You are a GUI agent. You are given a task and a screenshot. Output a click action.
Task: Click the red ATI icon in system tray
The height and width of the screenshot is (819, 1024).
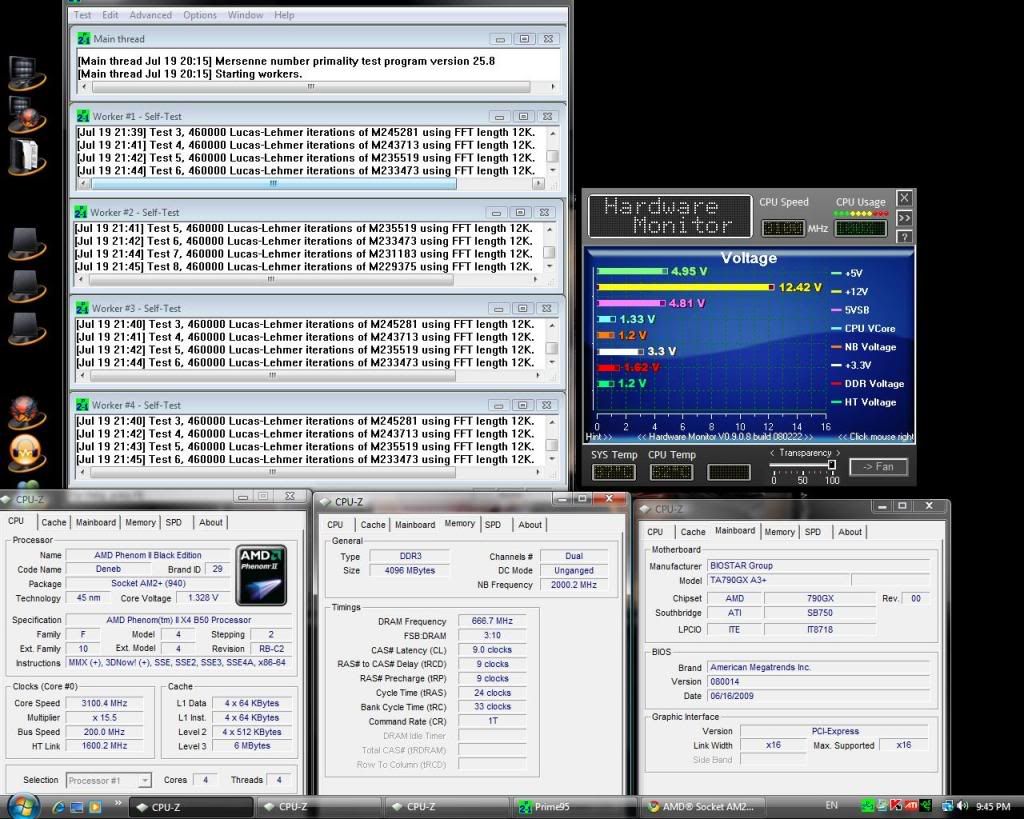pyautogui.click(x=912, y=806)
